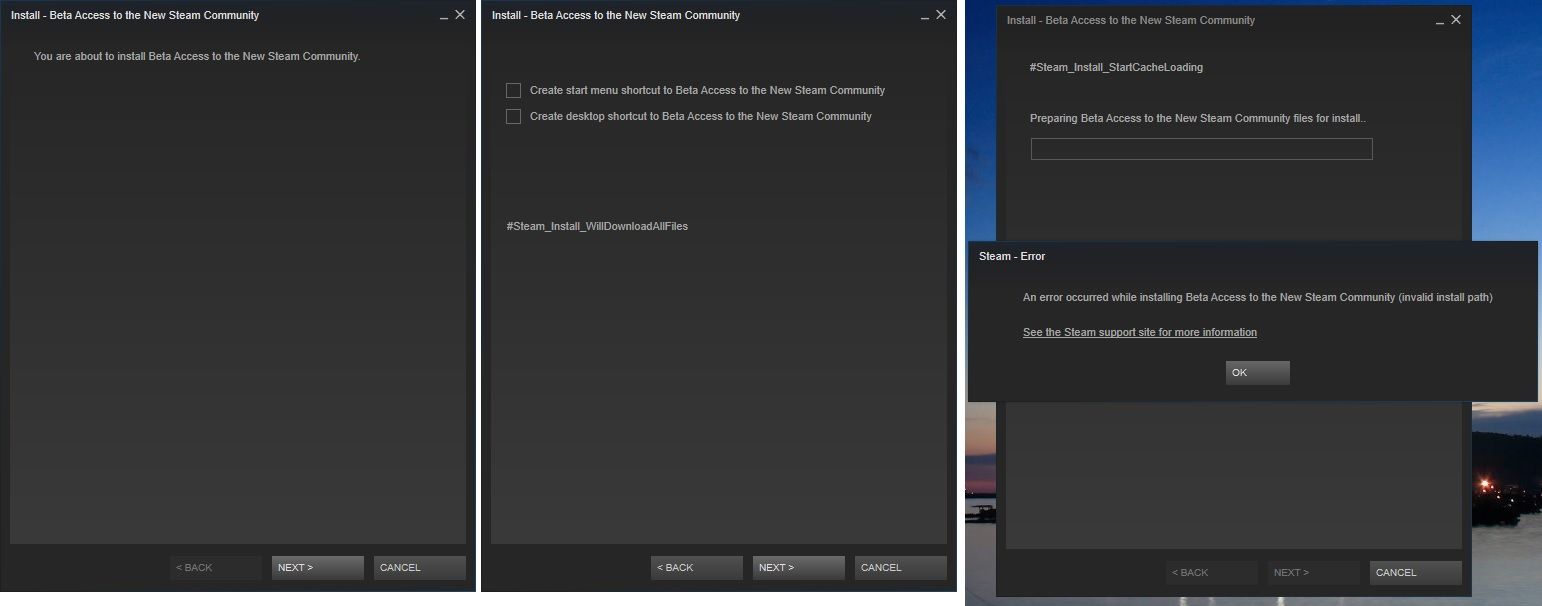Click NEXT in the first install window
Viewport: 1542px width, 606px height.
coord(317,568)
